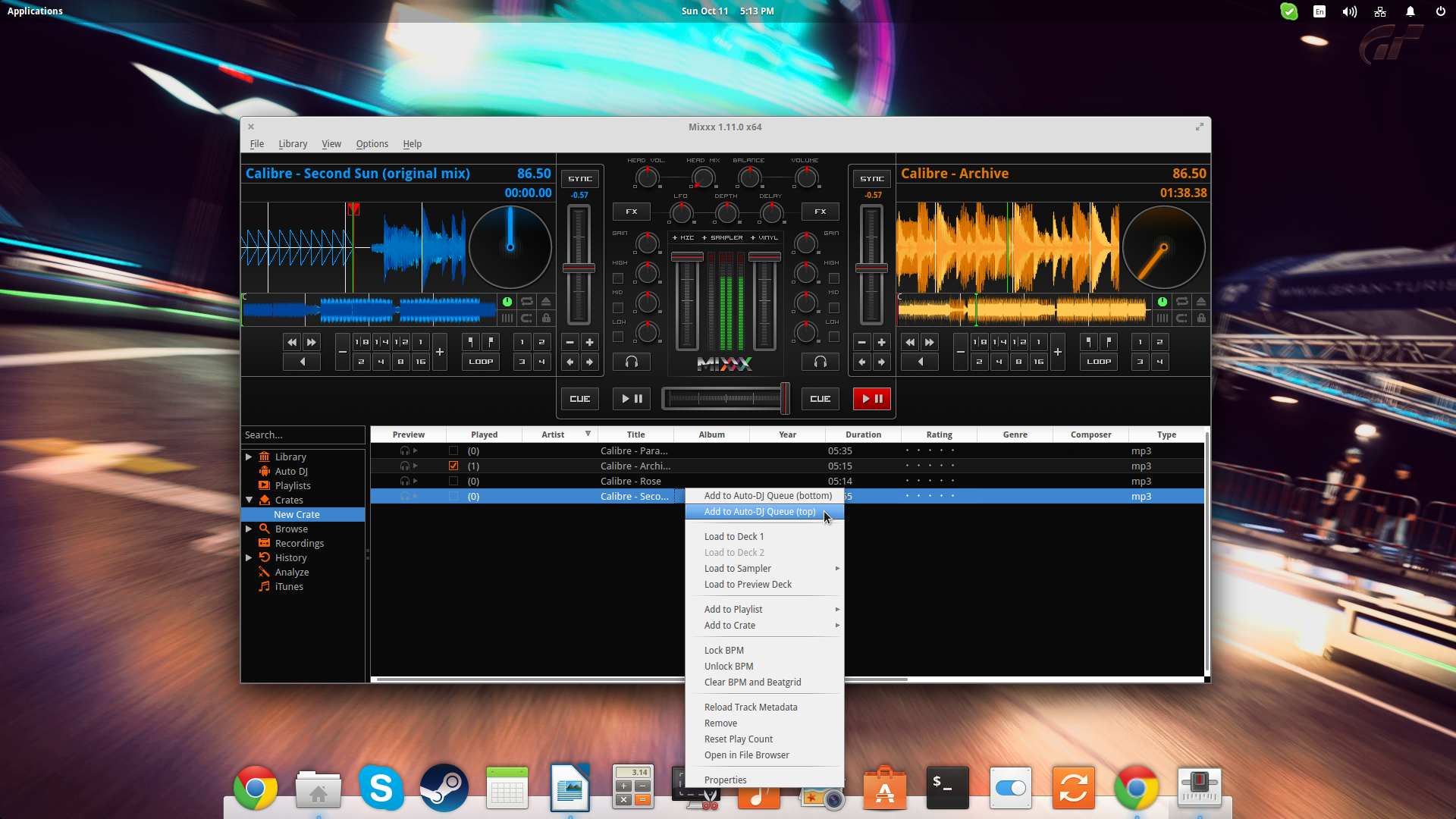Set loop-out marker on deck 1
Viewport: 1456px width, 819px height.
(491, 342)
